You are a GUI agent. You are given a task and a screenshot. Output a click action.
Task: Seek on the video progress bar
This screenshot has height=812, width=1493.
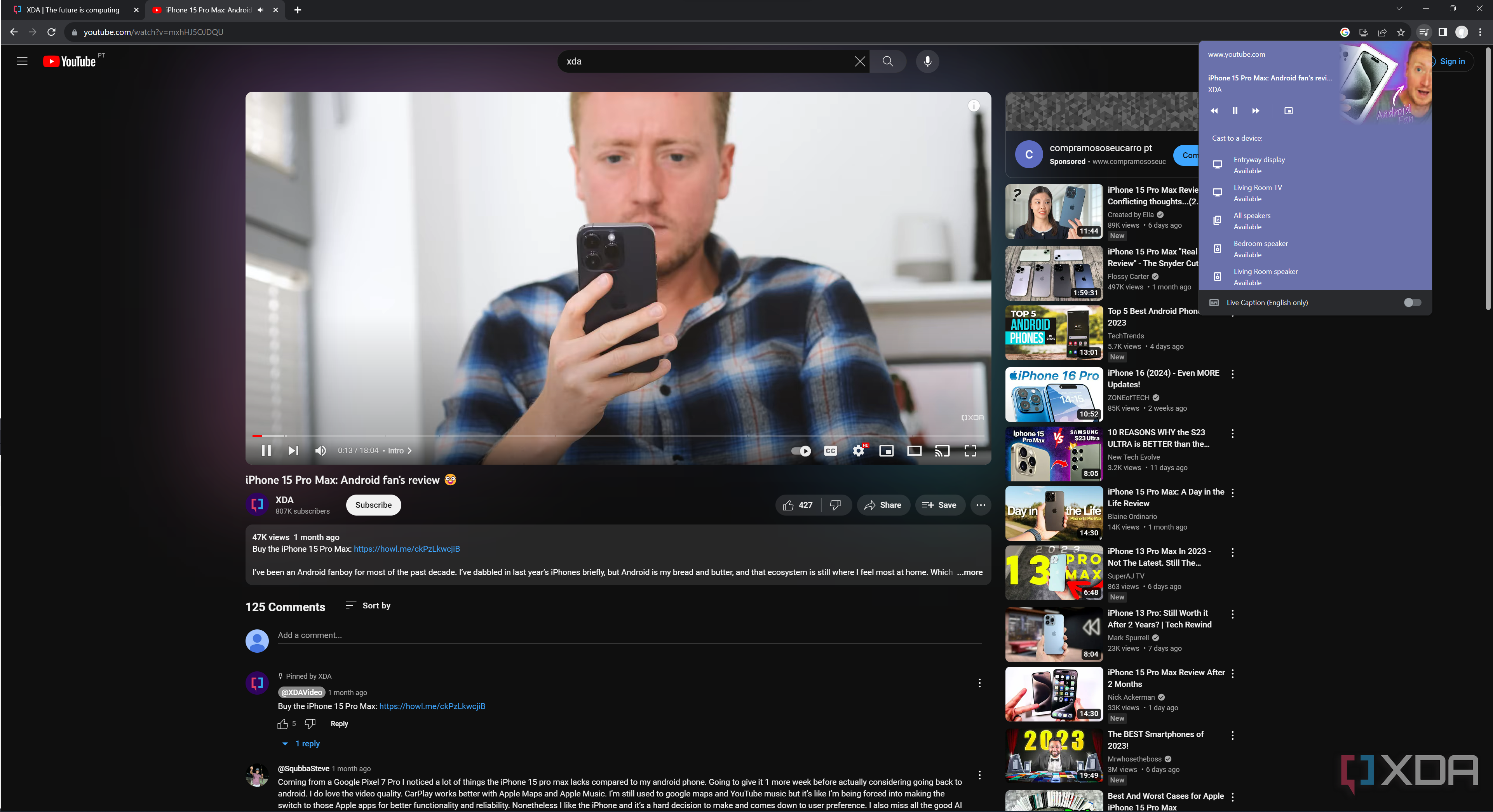point(618,435)
